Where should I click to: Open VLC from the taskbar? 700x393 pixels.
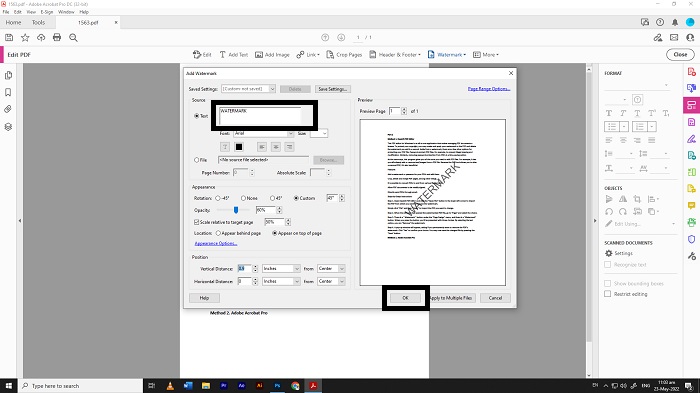[x=170, y=386]
